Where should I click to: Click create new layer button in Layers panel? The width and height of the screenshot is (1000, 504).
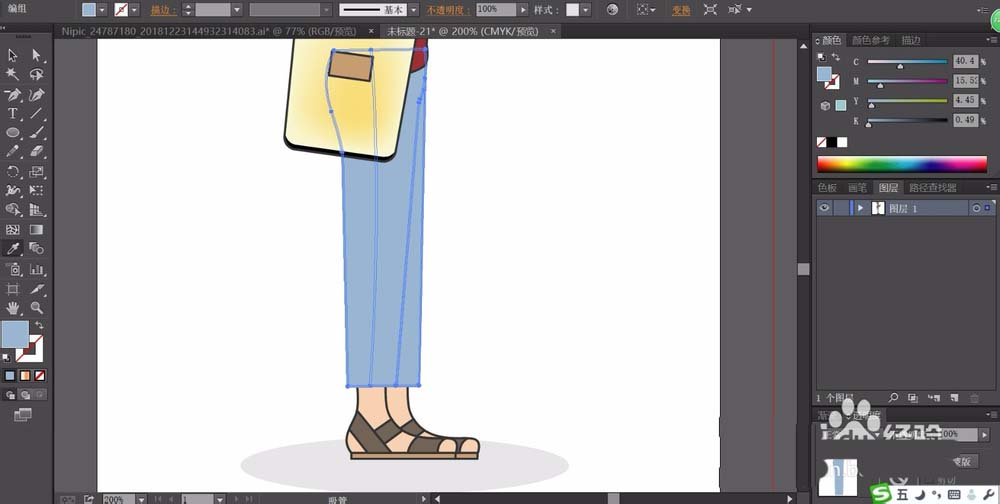coord(954,397)
